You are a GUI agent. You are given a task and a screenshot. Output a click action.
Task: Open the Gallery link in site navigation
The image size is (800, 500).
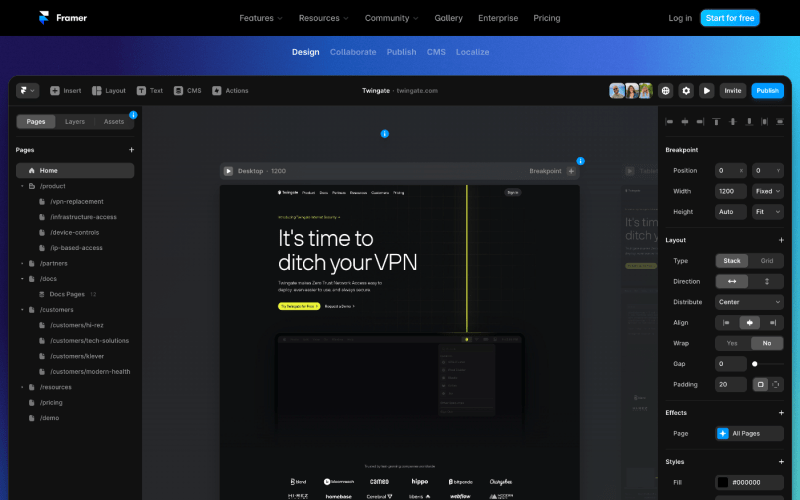[x=448, y=18]
